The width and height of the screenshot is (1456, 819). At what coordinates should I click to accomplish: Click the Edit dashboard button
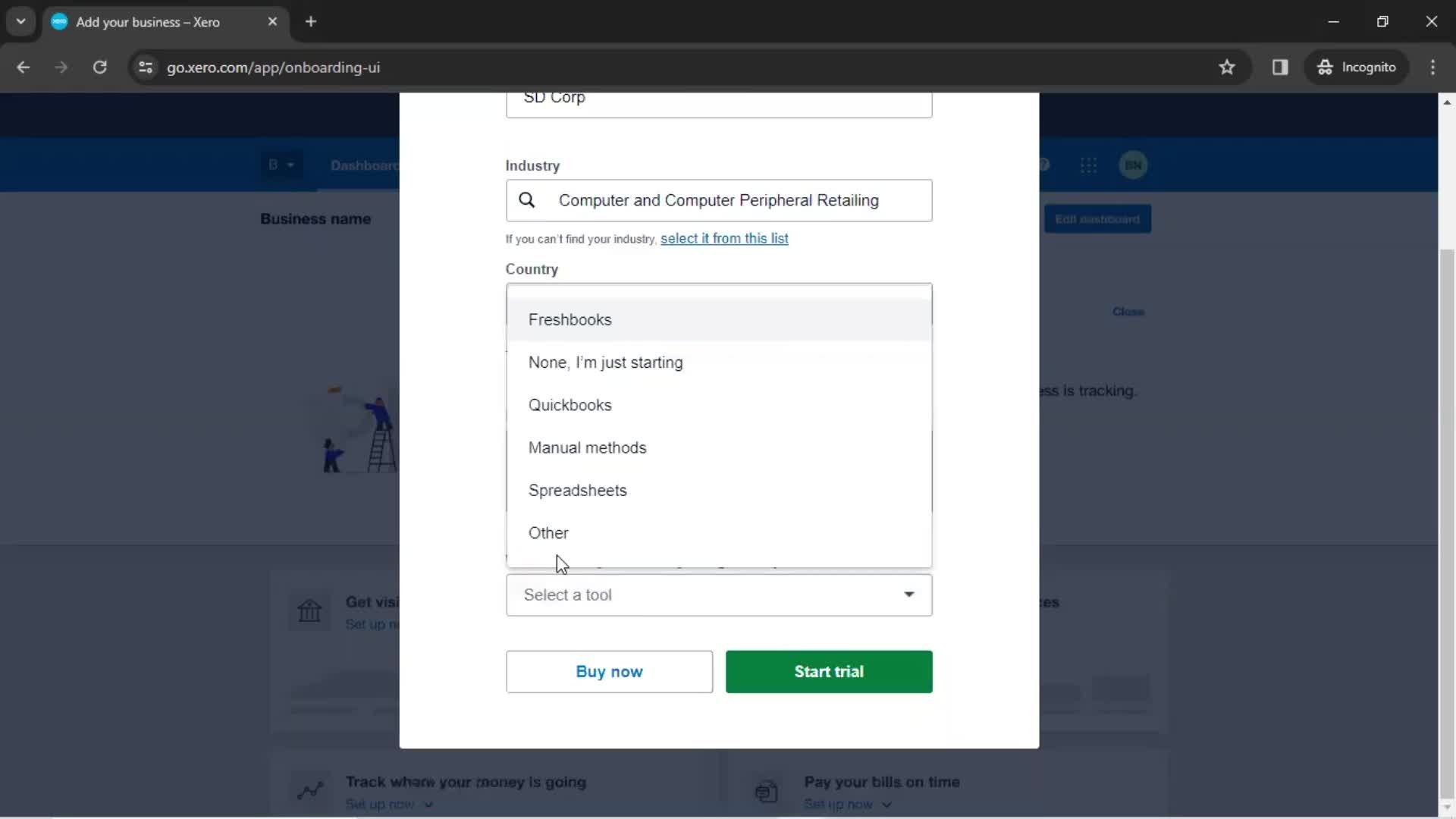click(x=1097, y=219)
